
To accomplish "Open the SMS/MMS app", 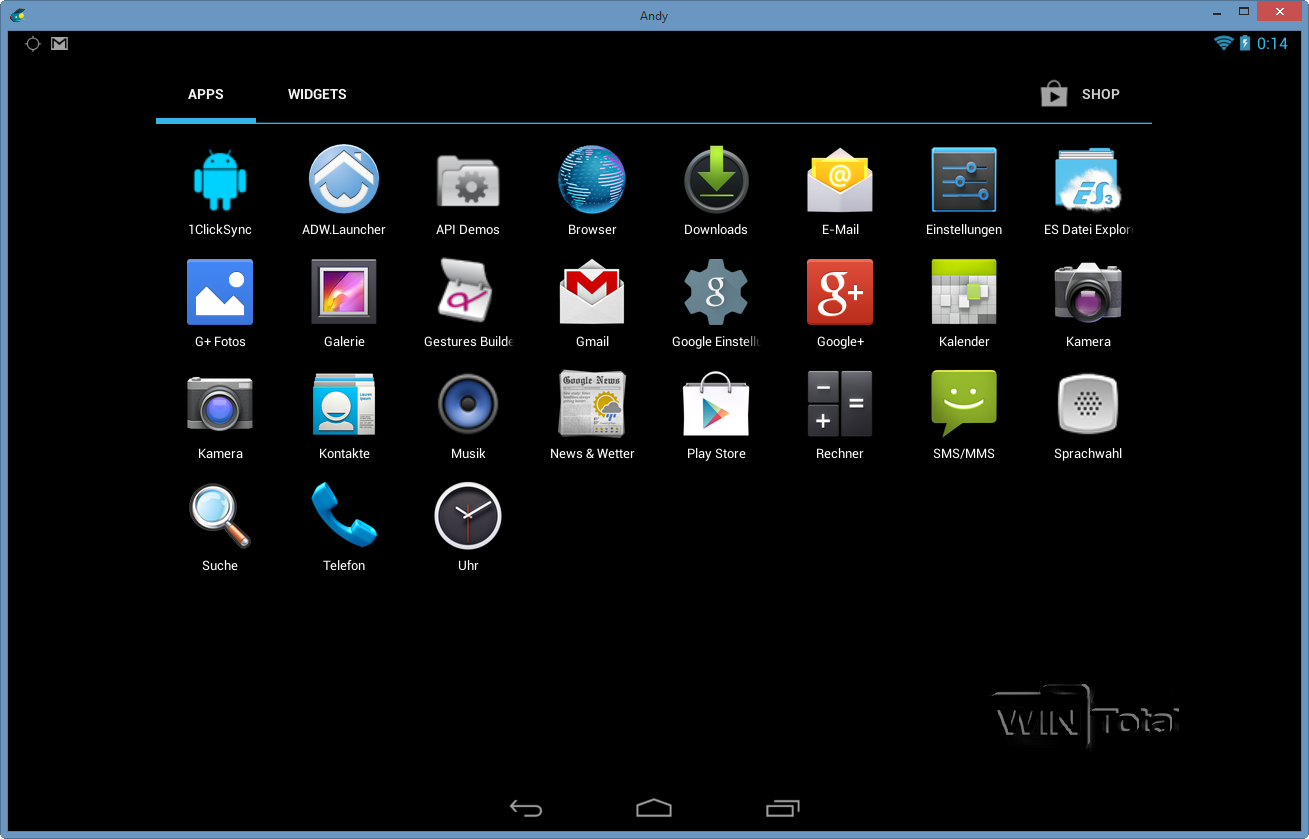I will [x=964, y=404].
